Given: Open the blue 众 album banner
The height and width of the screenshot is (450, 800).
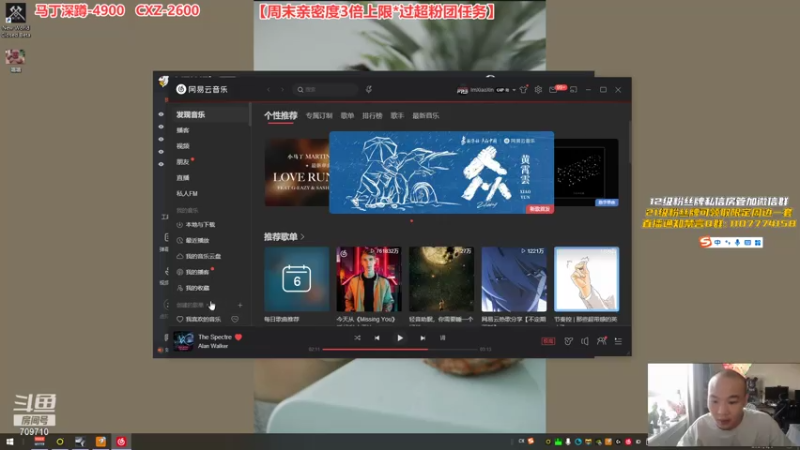Looking at the screenshot, I should (x=441, y=172).
